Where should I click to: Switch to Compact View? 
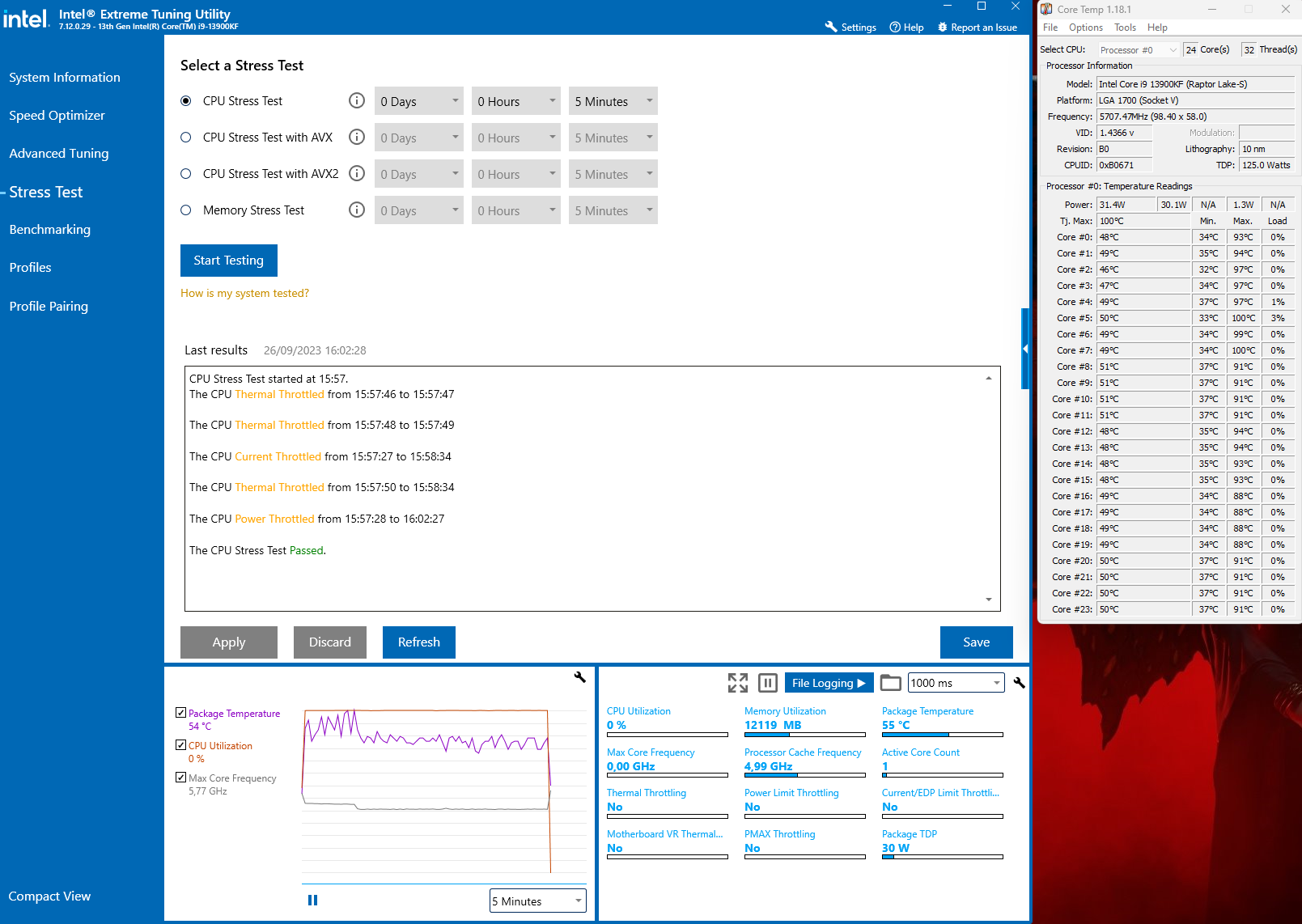pos(49,896)
